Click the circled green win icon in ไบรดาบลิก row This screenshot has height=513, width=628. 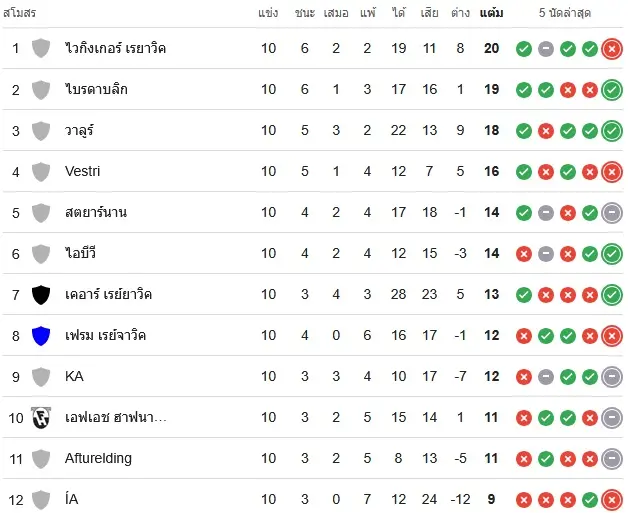pos(612,89)
